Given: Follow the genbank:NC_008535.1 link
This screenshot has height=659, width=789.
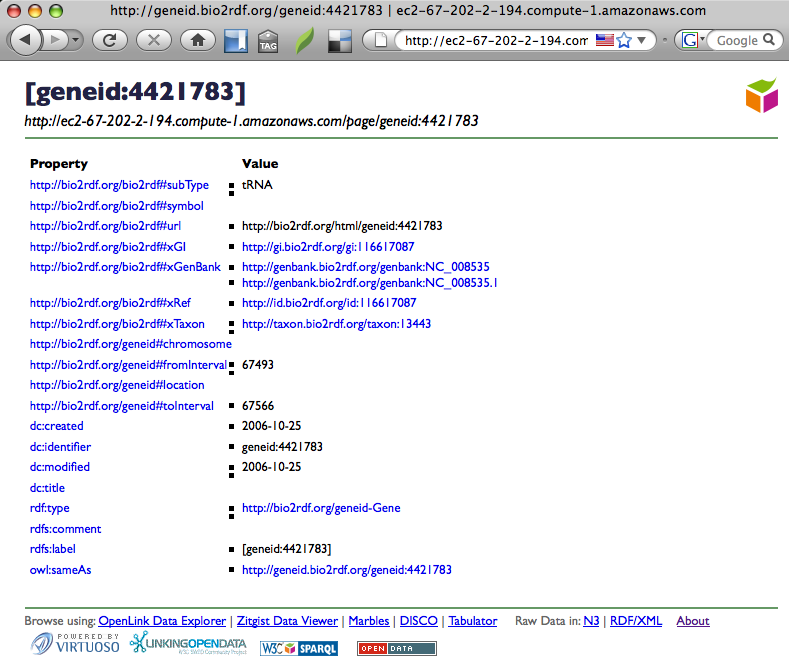Looking at the screenshot, I should tap(370, 282).
